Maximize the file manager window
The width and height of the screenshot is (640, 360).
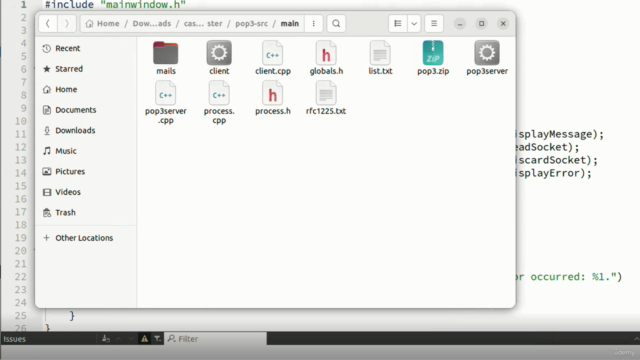(481, 24)
